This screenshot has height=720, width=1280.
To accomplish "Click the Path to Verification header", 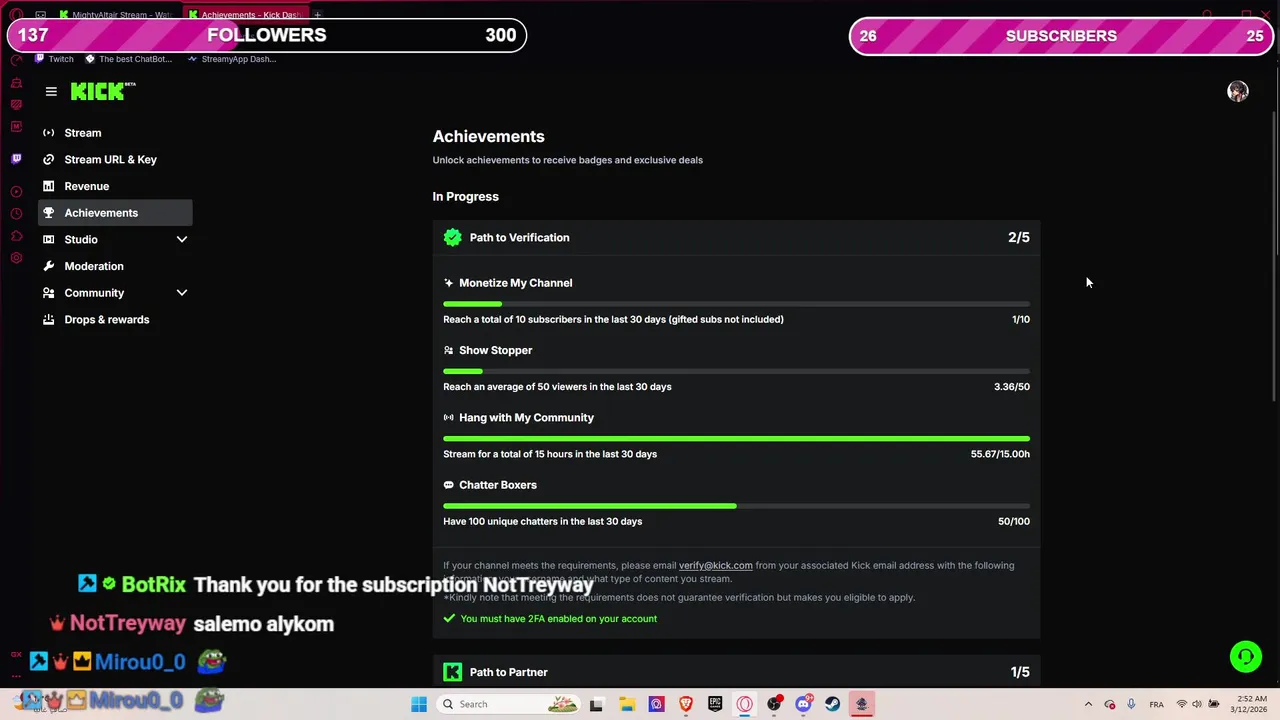I will click(736, 237).
